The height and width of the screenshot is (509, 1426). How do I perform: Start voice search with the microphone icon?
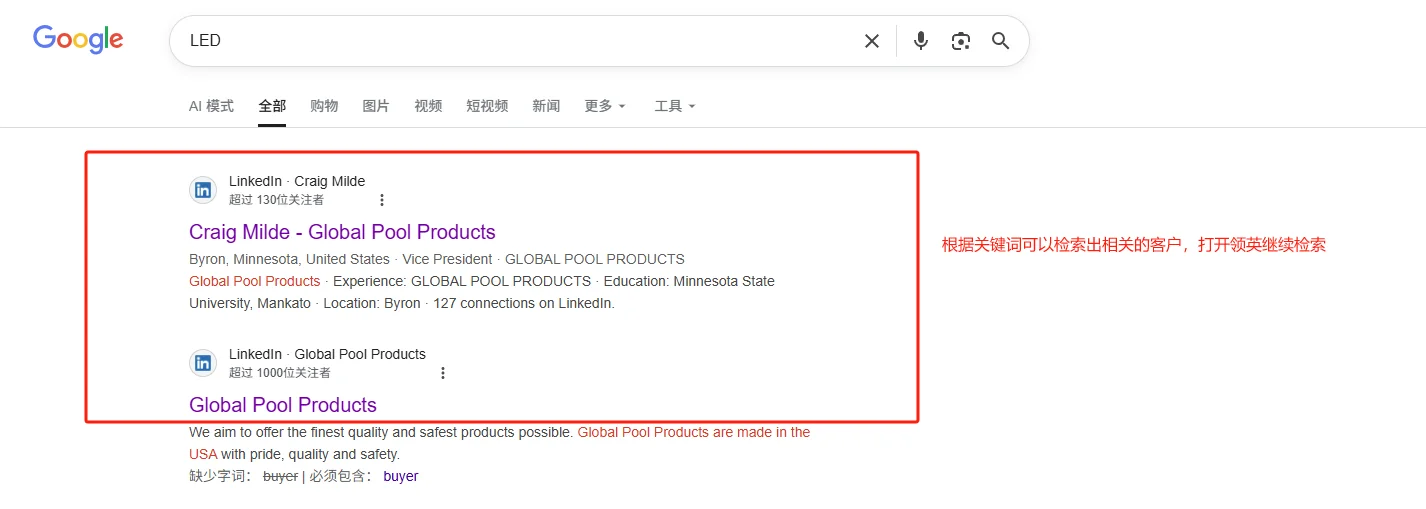click(x=921, y=41)
